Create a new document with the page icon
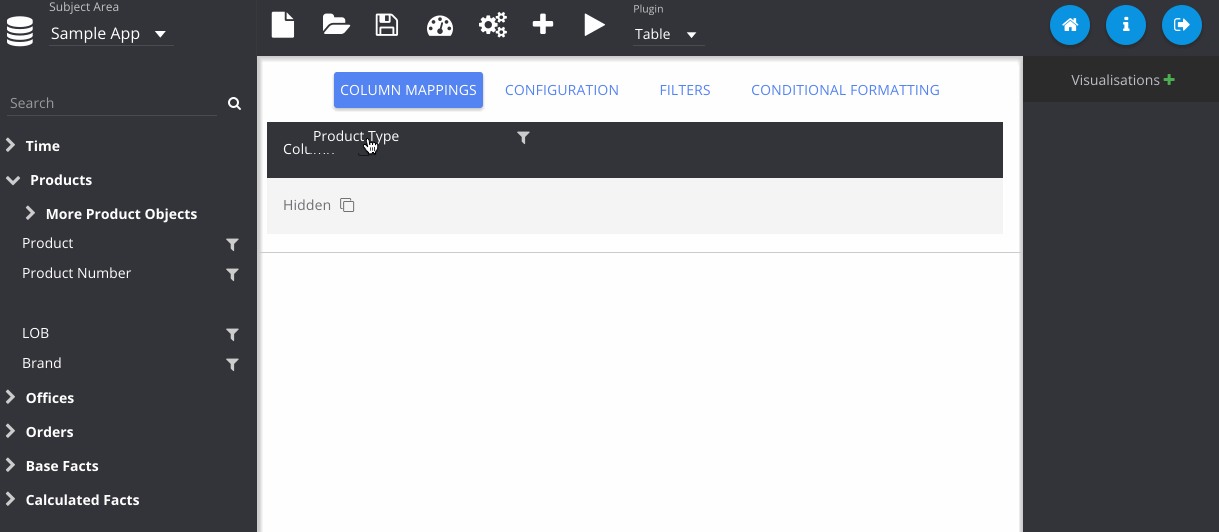1219x532 pixels. point(283,25)
